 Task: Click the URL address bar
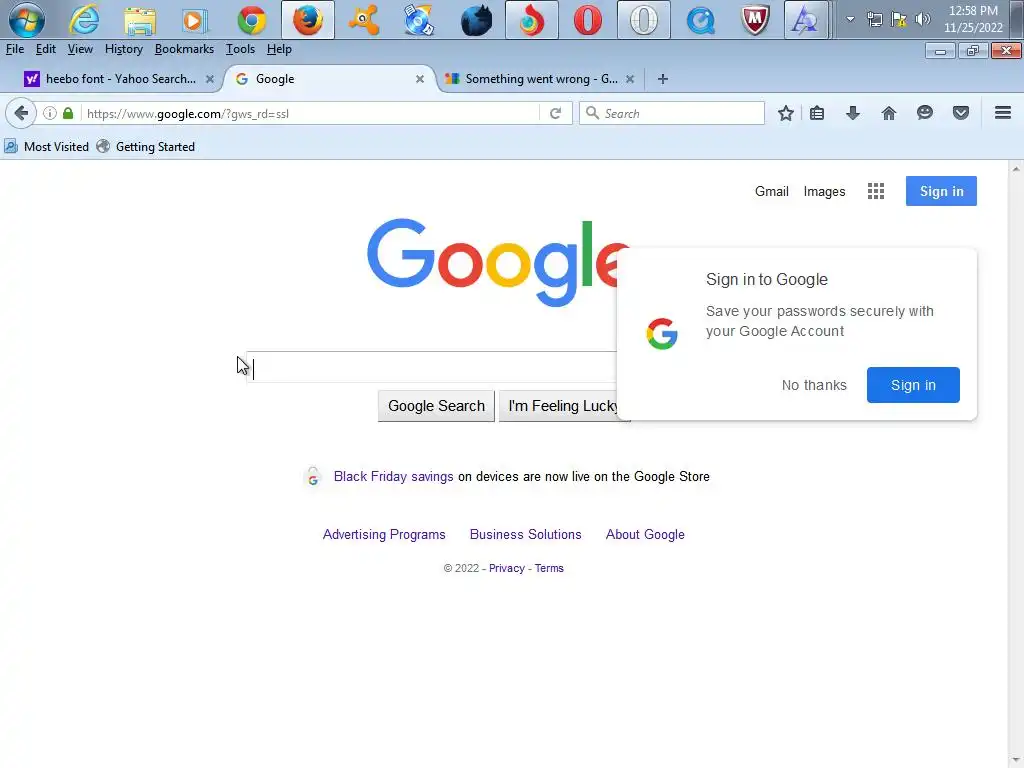coord(310,113)
